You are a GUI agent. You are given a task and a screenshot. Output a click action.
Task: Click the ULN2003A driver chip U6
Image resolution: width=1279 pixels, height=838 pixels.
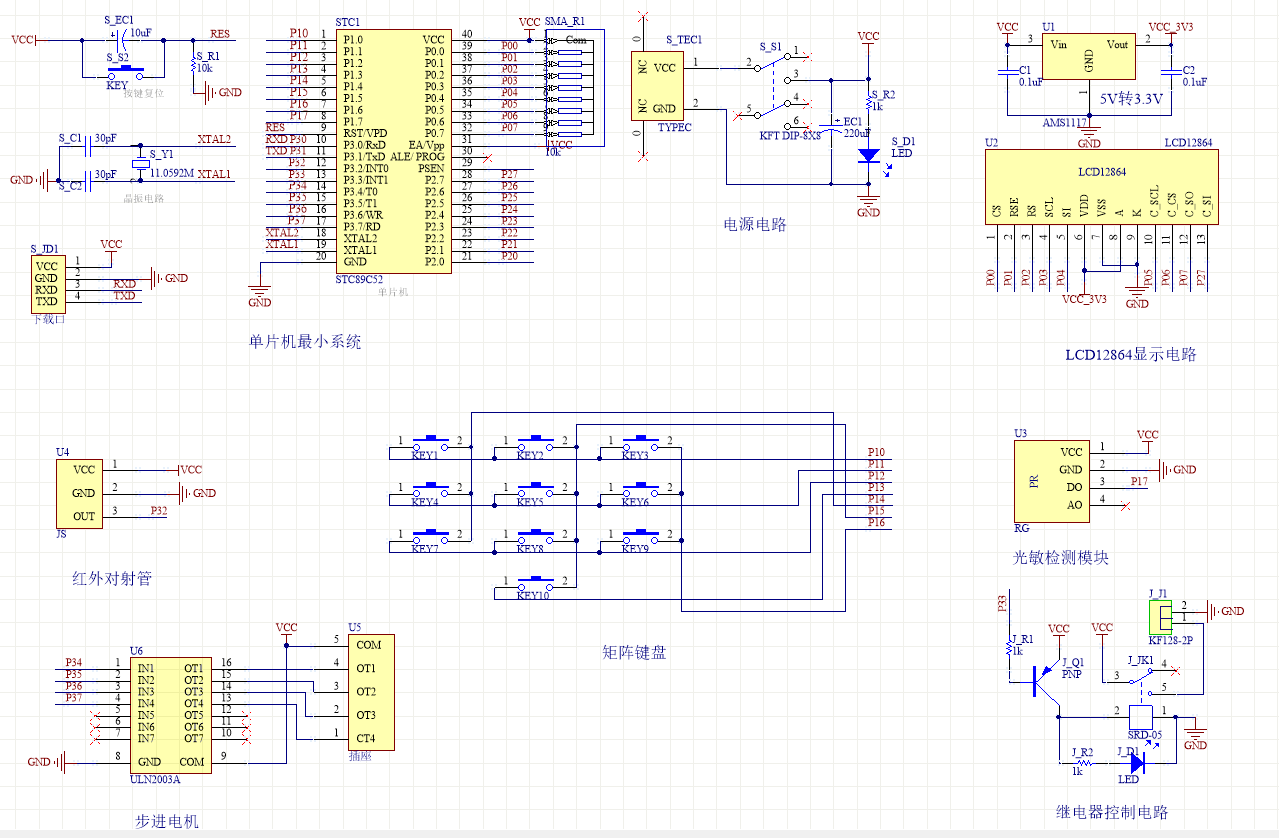[170, 714]
